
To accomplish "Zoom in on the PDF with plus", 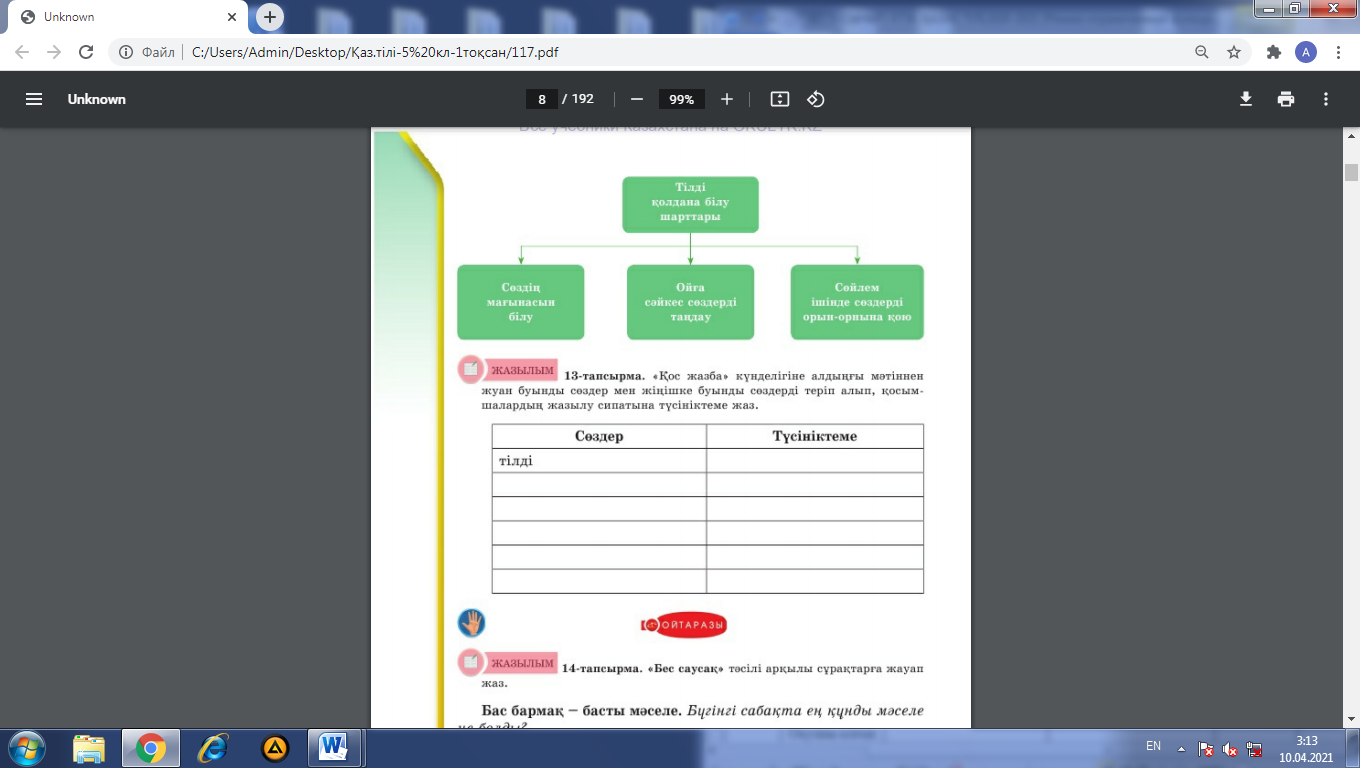I will pos(727,99).
